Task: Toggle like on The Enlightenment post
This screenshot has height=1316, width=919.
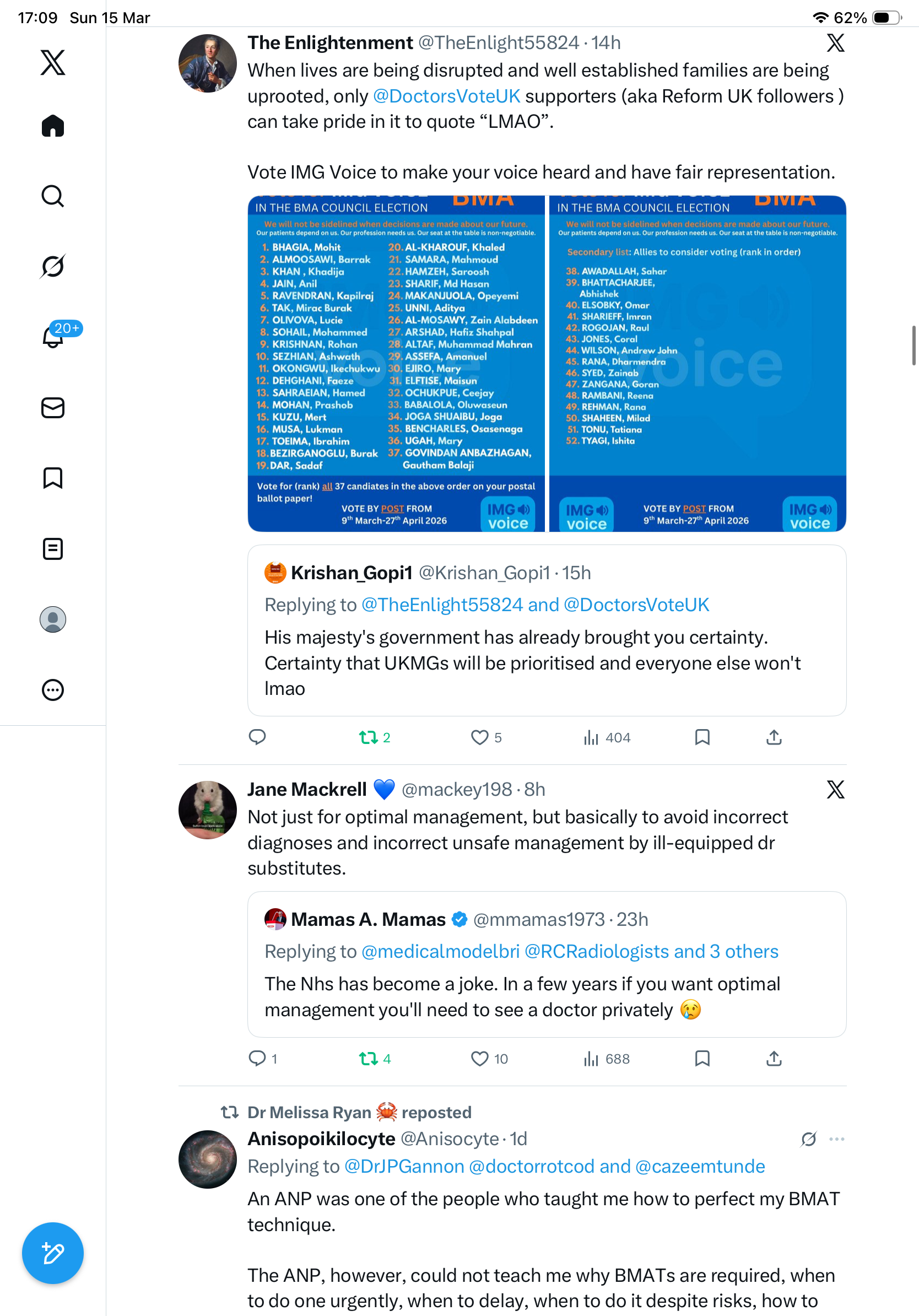Action: point(485,737)
